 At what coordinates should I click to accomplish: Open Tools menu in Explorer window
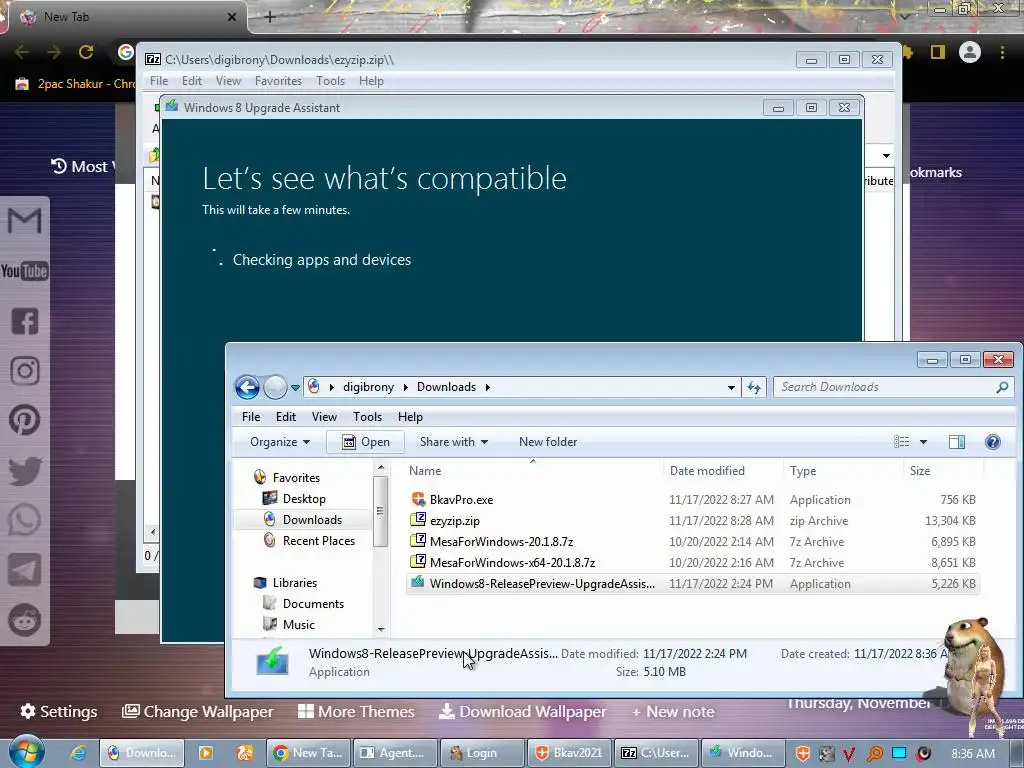(367, 417)
